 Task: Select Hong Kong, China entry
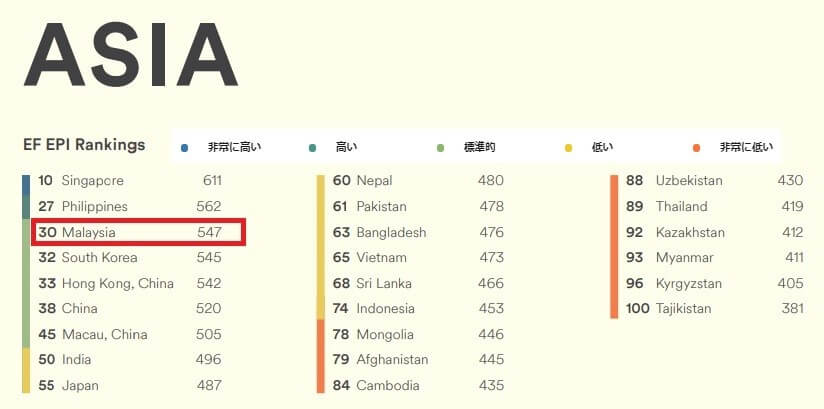[130, 283]
